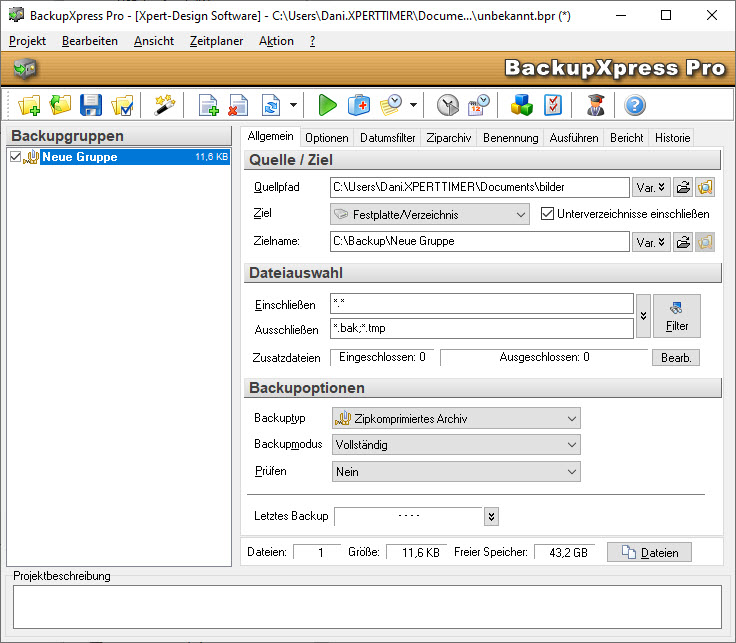736x643 pixels.
Task: Click the graduate figure icon
Action: tap(596, 105)
